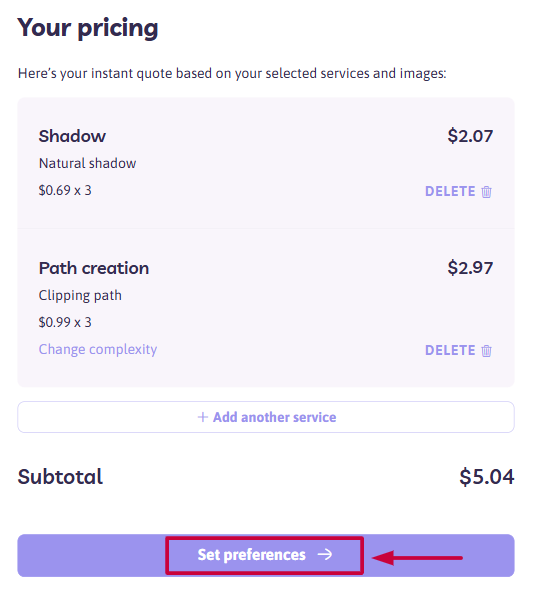Click the plus icon before Add another service

point(203,417)
